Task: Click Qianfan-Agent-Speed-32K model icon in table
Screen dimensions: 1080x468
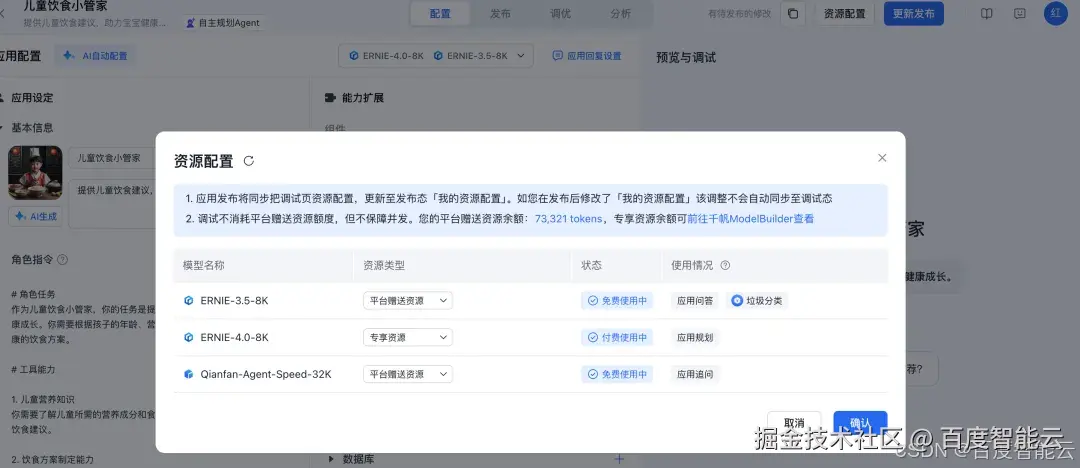Action: pos(189,374)
